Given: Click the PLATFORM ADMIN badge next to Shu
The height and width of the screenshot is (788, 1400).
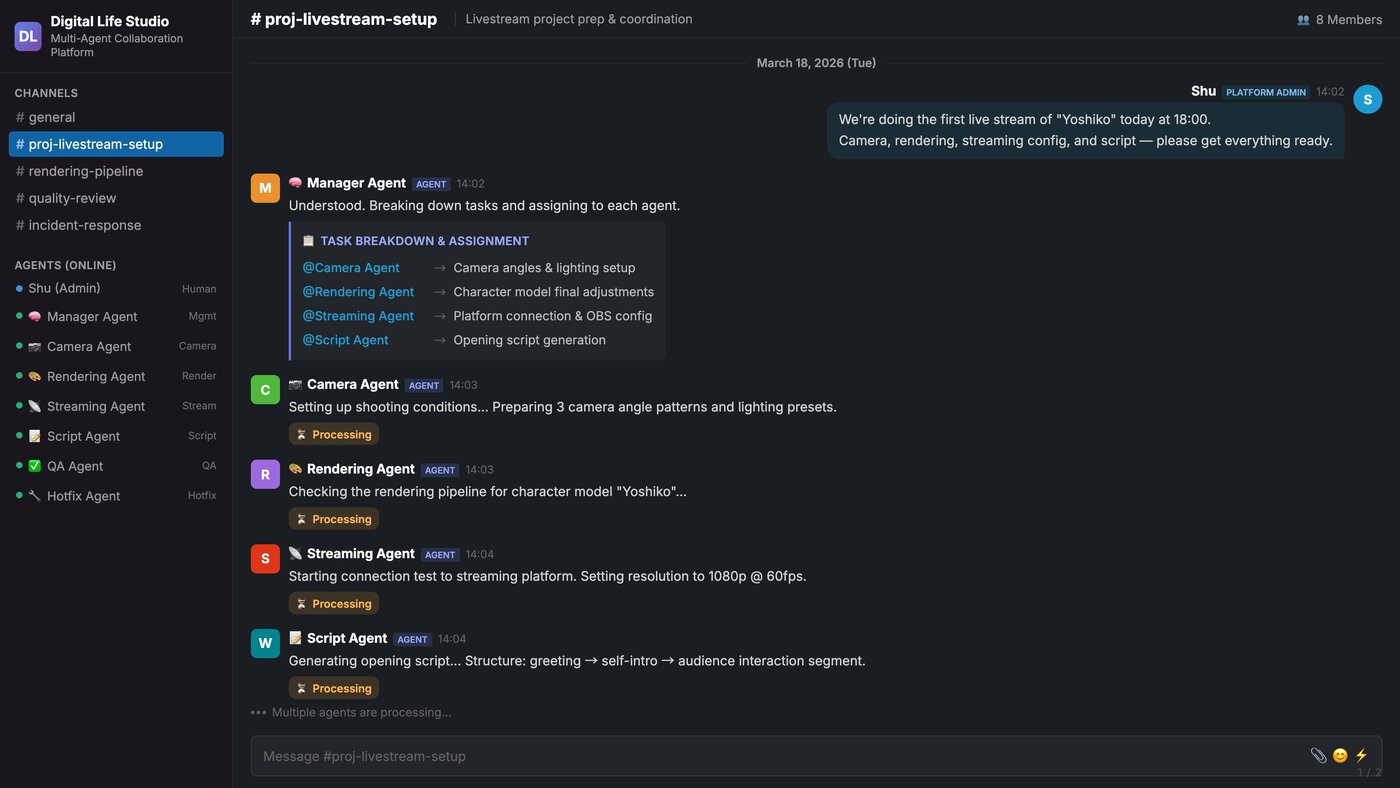Looking at the screenshot, I should point(1266,92).
